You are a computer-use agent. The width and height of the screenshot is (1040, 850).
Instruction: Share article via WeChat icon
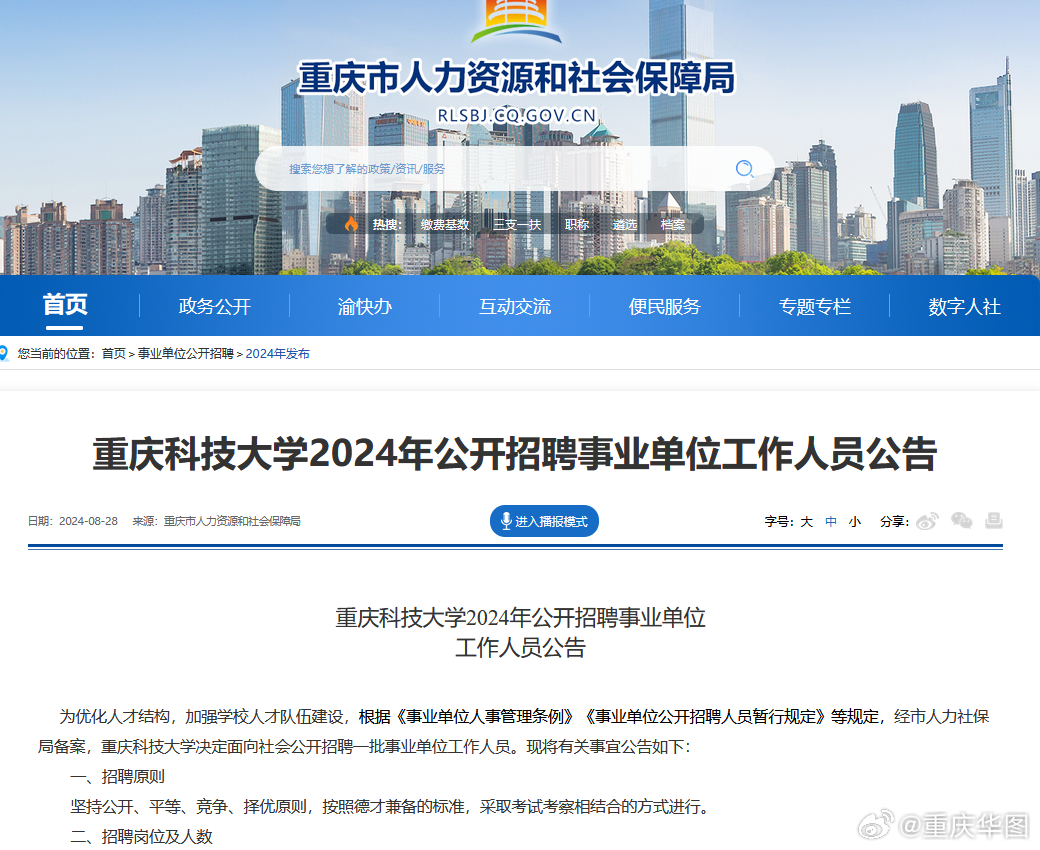[961, 521]
